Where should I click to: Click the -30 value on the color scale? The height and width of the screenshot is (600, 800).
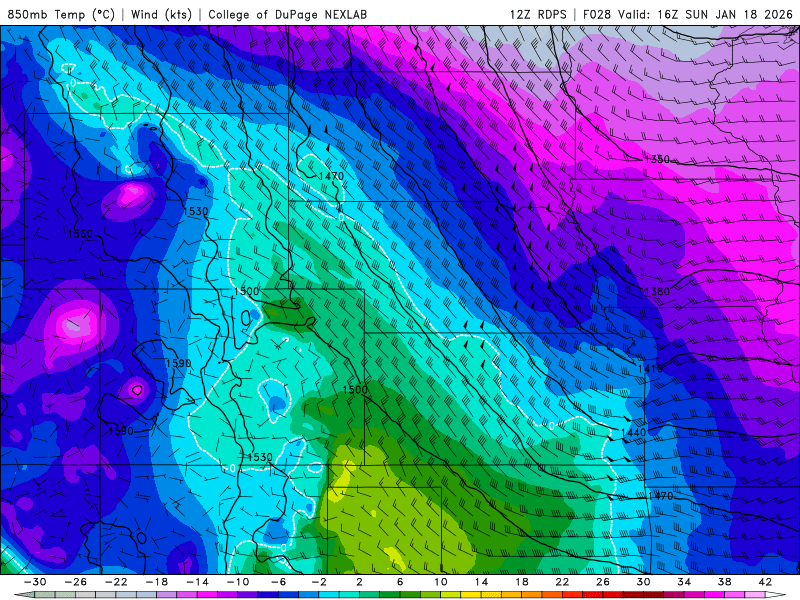35,582
